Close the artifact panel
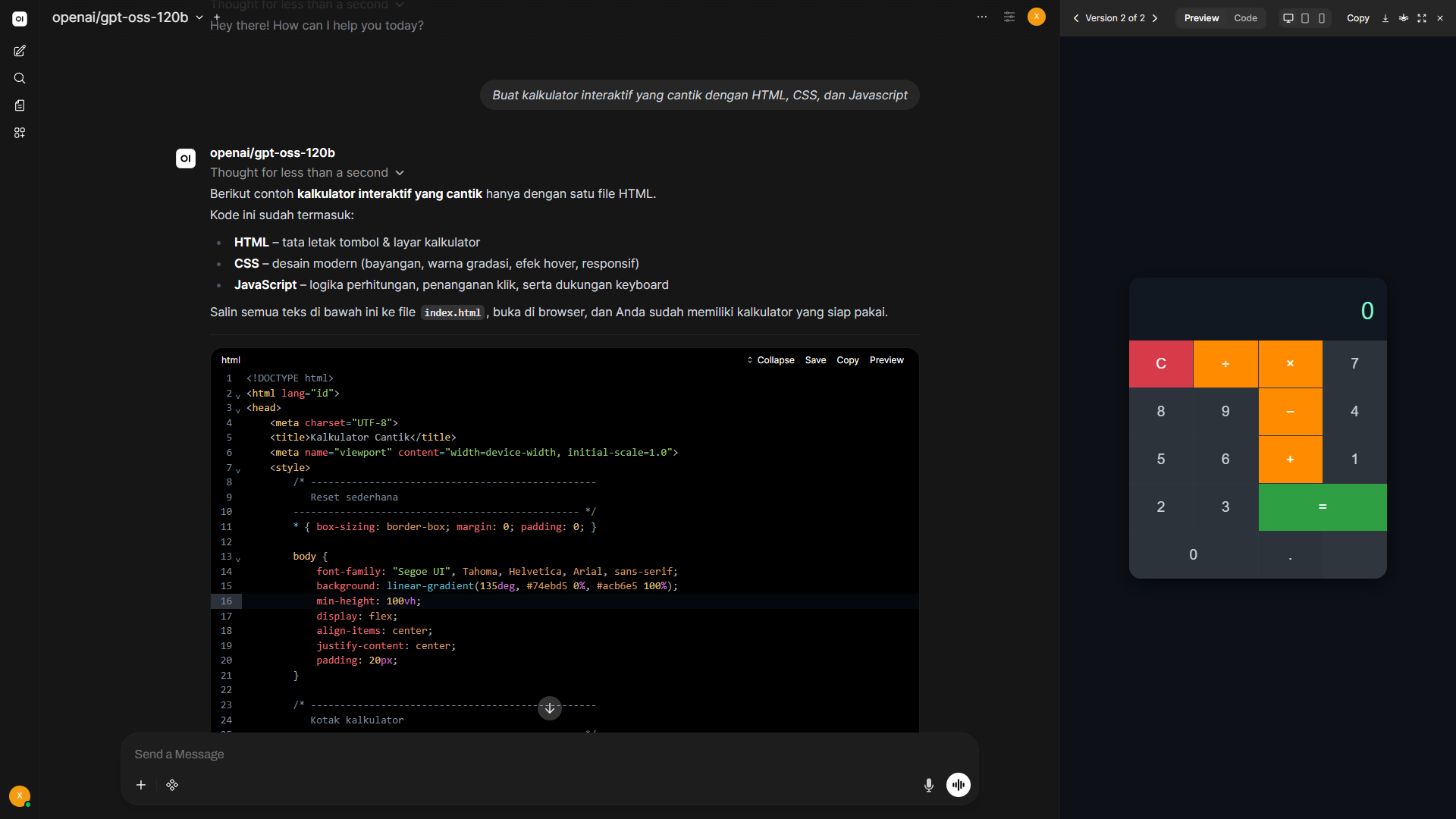Viewport: 1456px width, 819px height. coord(1440,18)
